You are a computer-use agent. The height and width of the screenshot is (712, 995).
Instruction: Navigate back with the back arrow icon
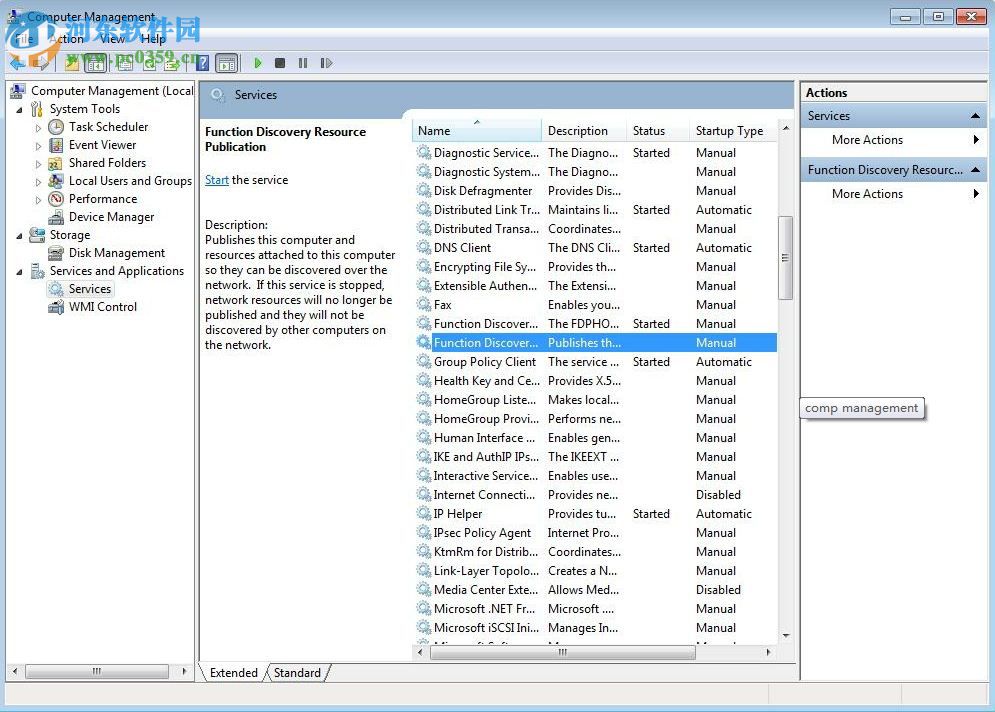tap(16, 63)
